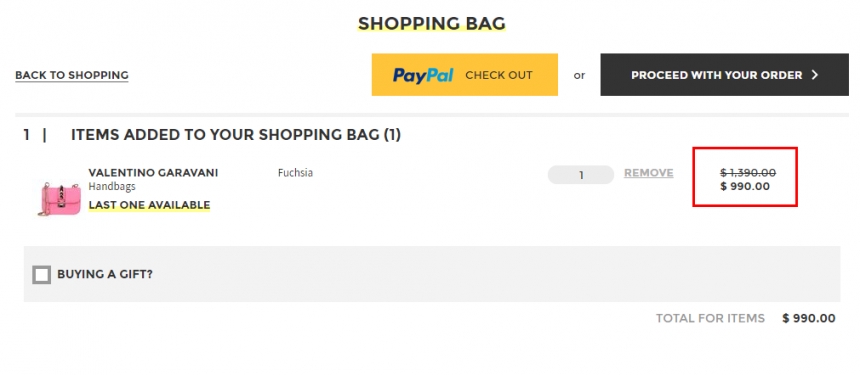Open the pink Valentino handbag thumbnail
The width and height of the screenshot is (860, 375).
(x=60, y=198)
